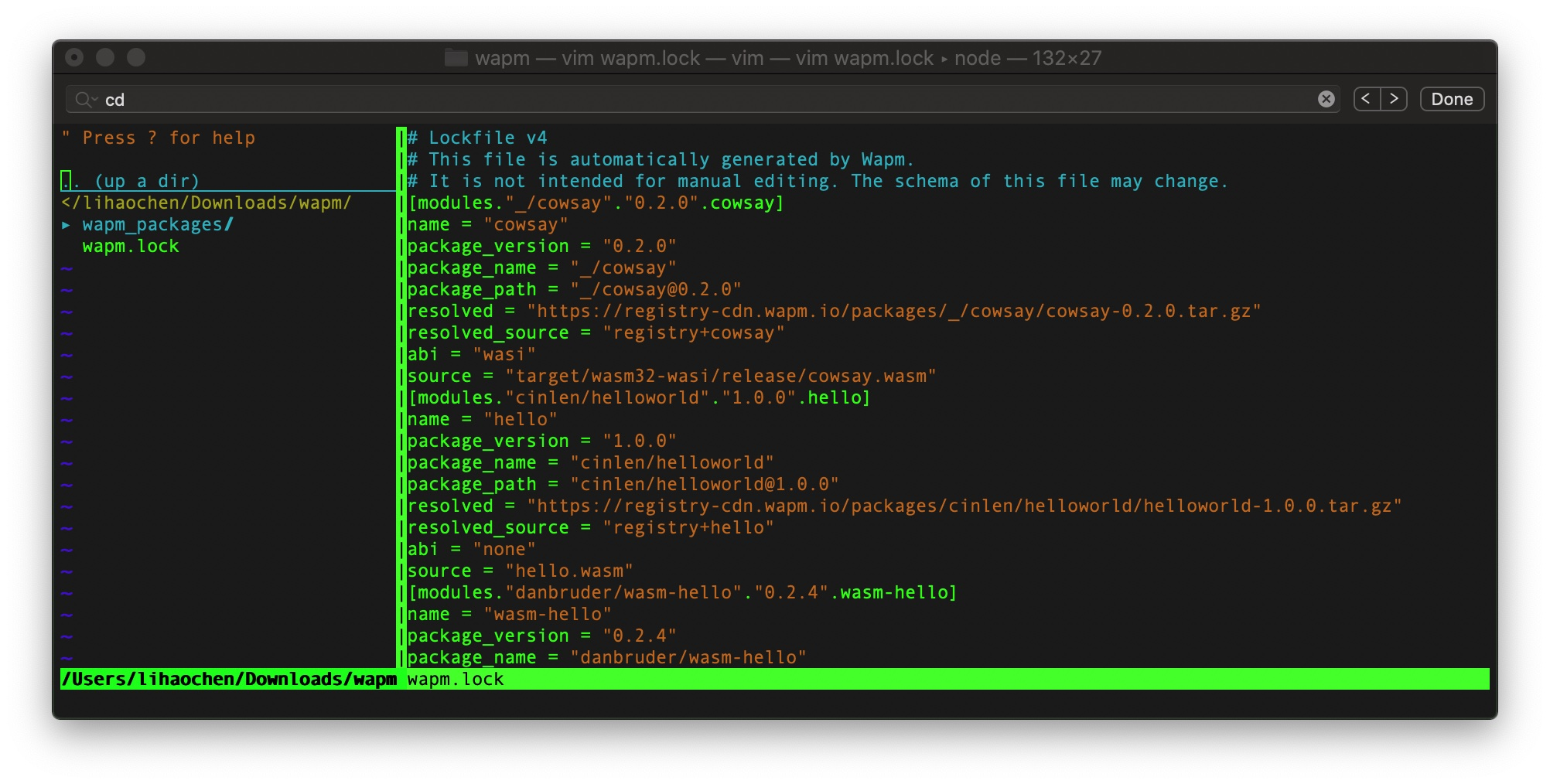Select wapm_packages/ folder in NERDTree
The width and height of the screenshot is (1550, 784).
pyautogui.click(x=158, y=225)
